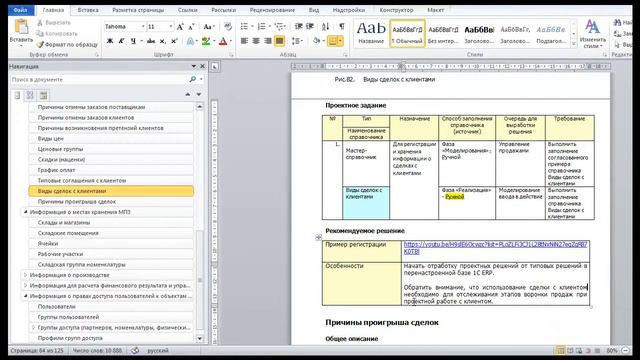Image resolution: width=640 pixels, height=360 pixels.
Task: Jump to previous heading arrow
Action: click(188, 94)
